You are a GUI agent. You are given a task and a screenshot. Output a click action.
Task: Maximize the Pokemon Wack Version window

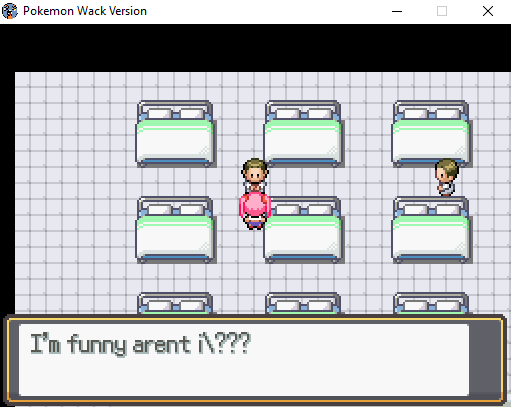[442, 11]
